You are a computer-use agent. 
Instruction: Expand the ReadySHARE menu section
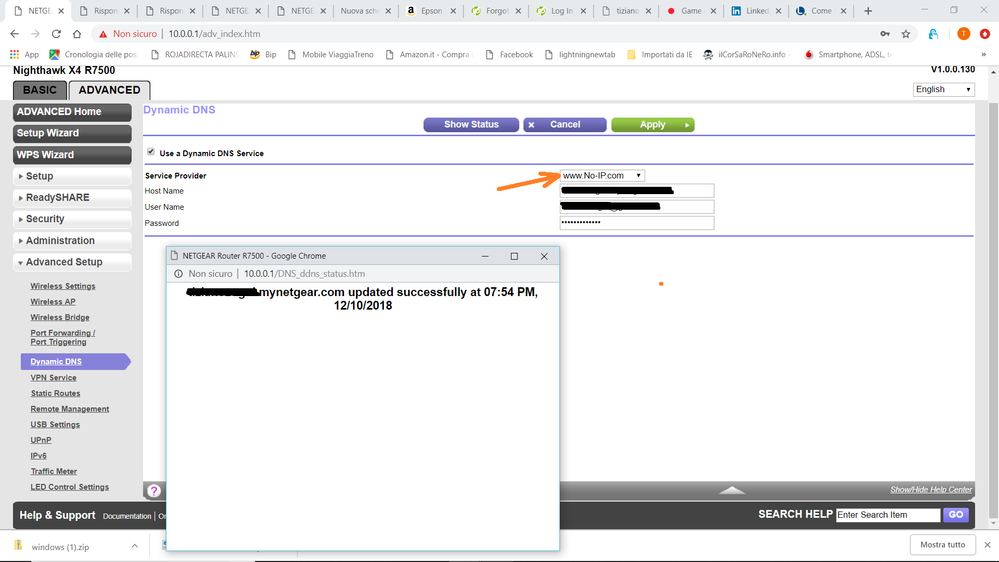click(72, 198)
